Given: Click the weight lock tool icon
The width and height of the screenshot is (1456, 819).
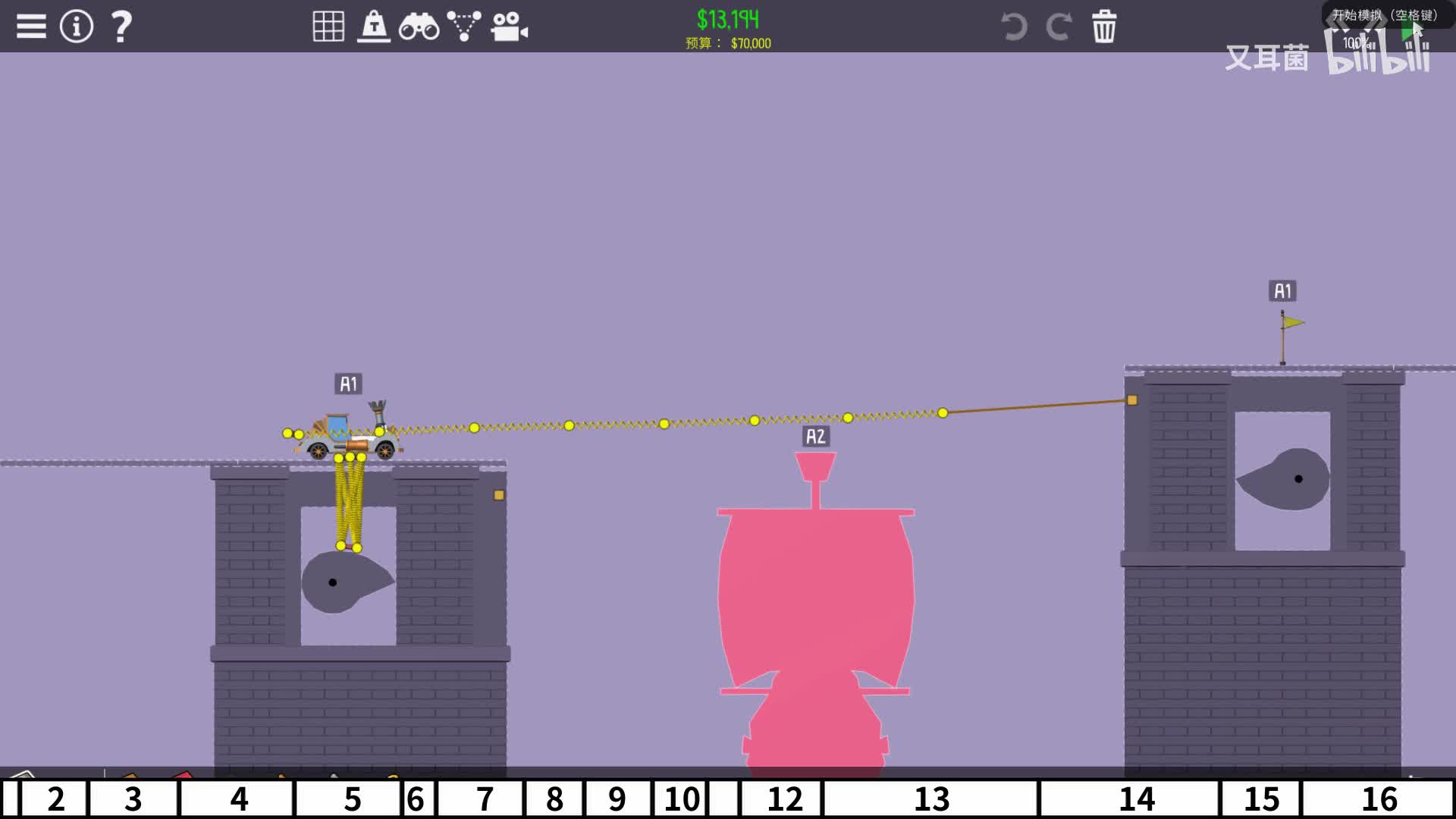Looking at the screenshot, I should [374, 27].
